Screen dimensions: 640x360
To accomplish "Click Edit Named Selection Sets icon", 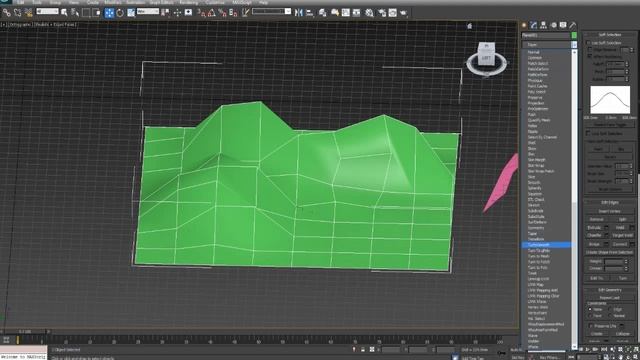I will [245, 13].
